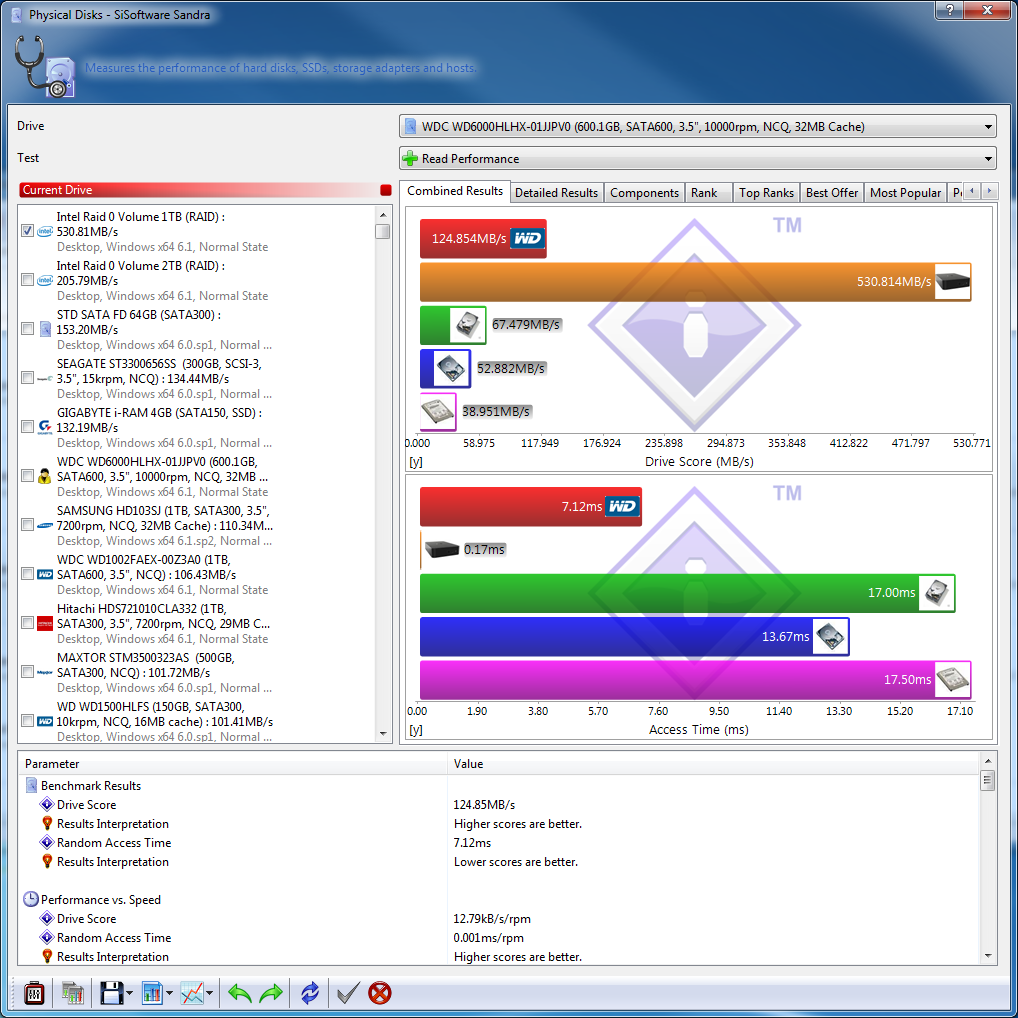Check the SEAGATE ST3300656SS checkbox

pyautogui.click(x=27, y=378)
